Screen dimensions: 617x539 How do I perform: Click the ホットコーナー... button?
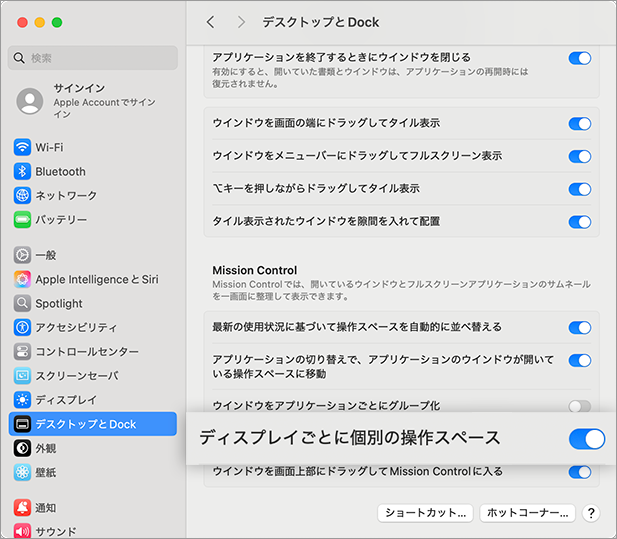click(527, 513)
